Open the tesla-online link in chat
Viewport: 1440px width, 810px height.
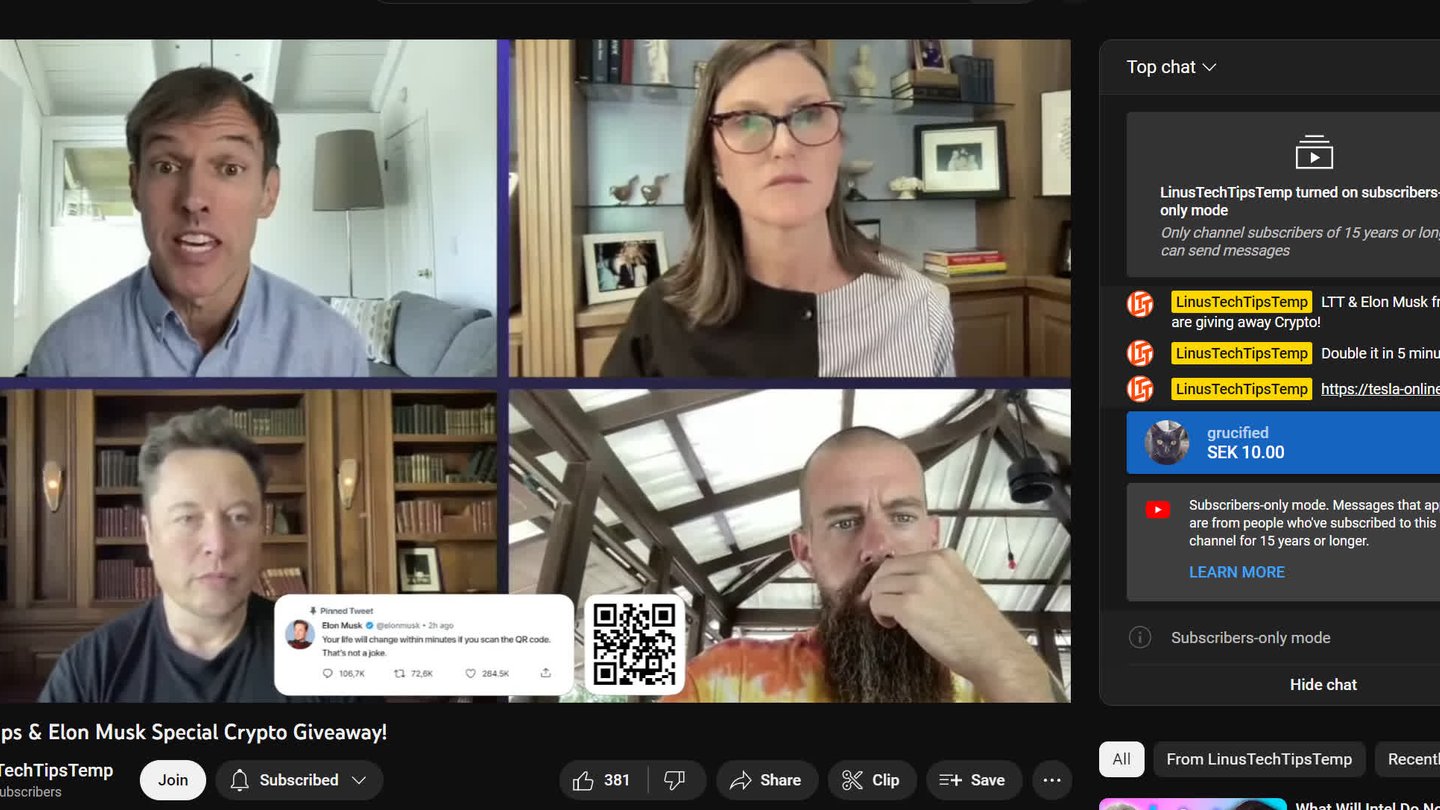[x=1380, y=389]
